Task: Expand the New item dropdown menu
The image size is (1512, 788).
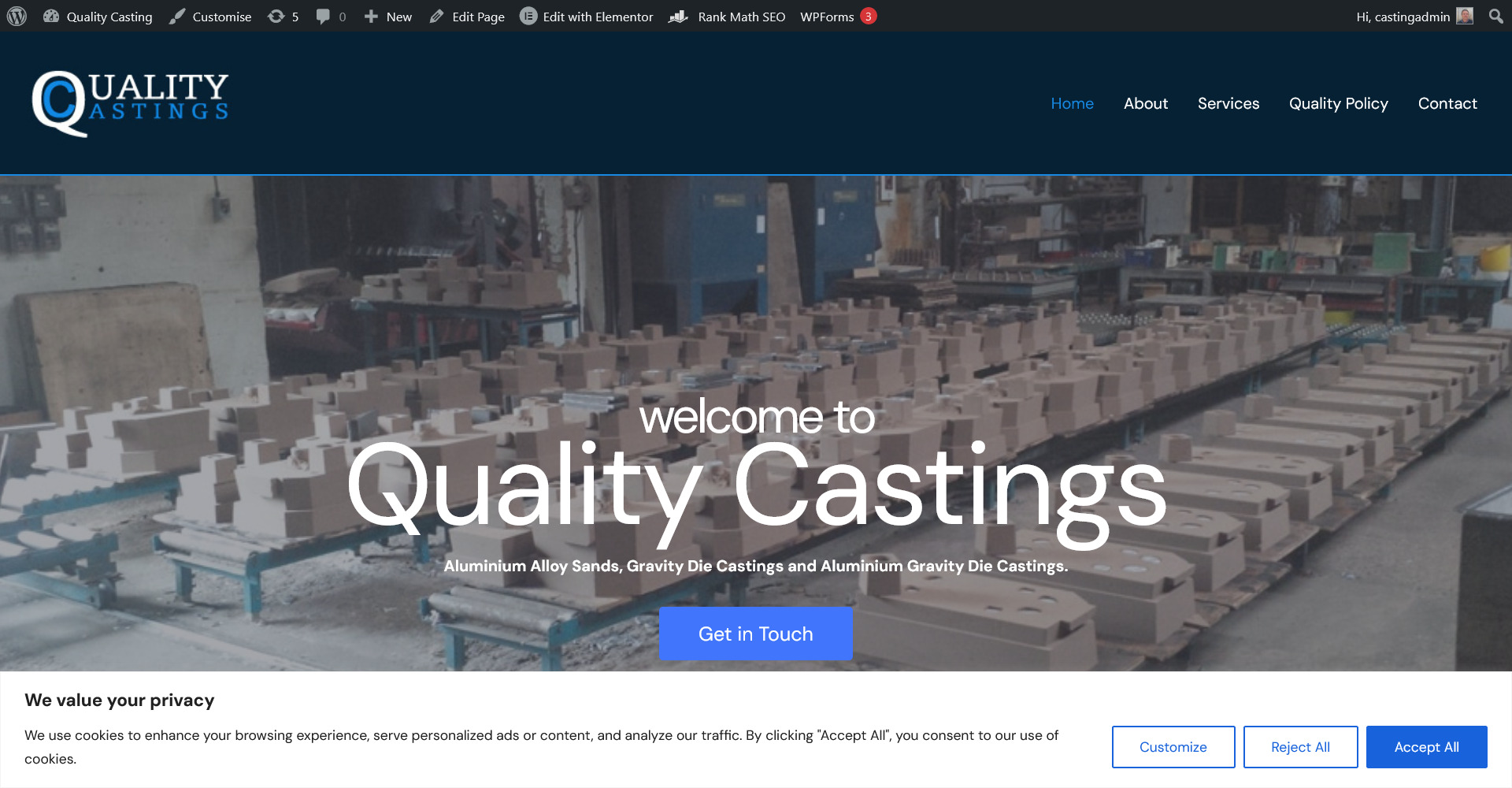Action: 387,16
